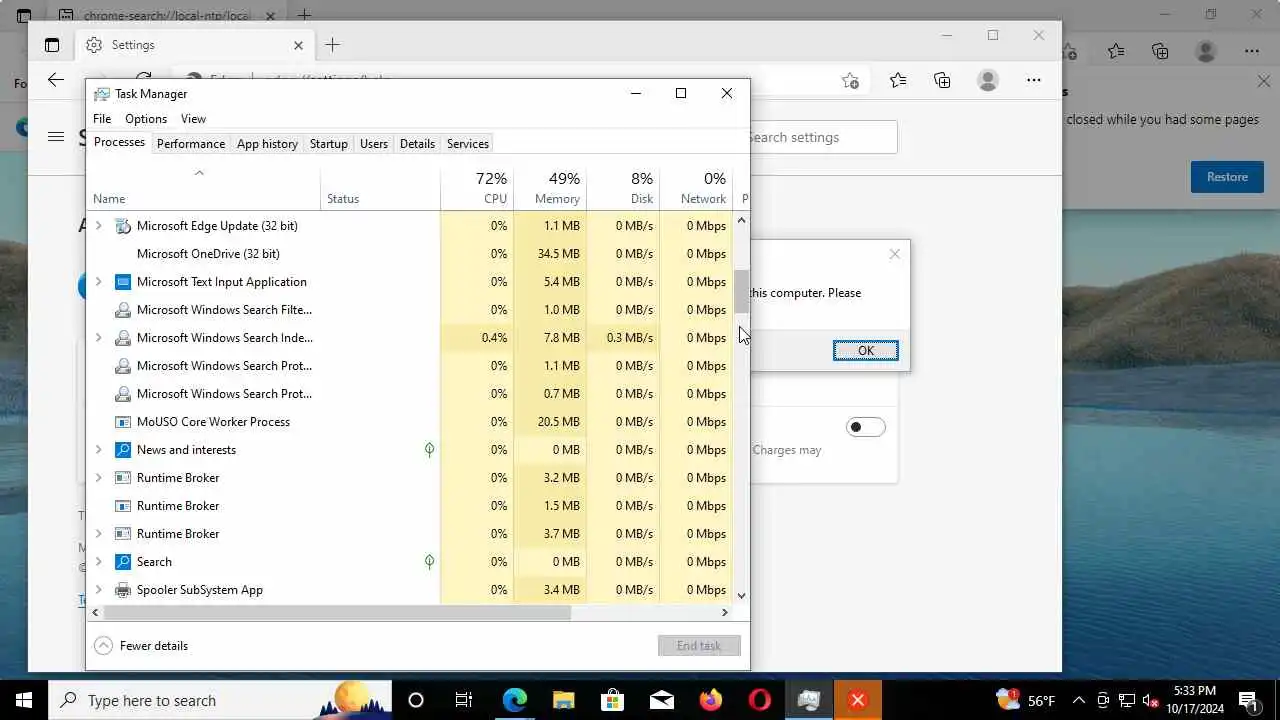Click the Windows Start button
Image resolution: width=1280 pixels, height=720 pixels.
tap(24, 700)
